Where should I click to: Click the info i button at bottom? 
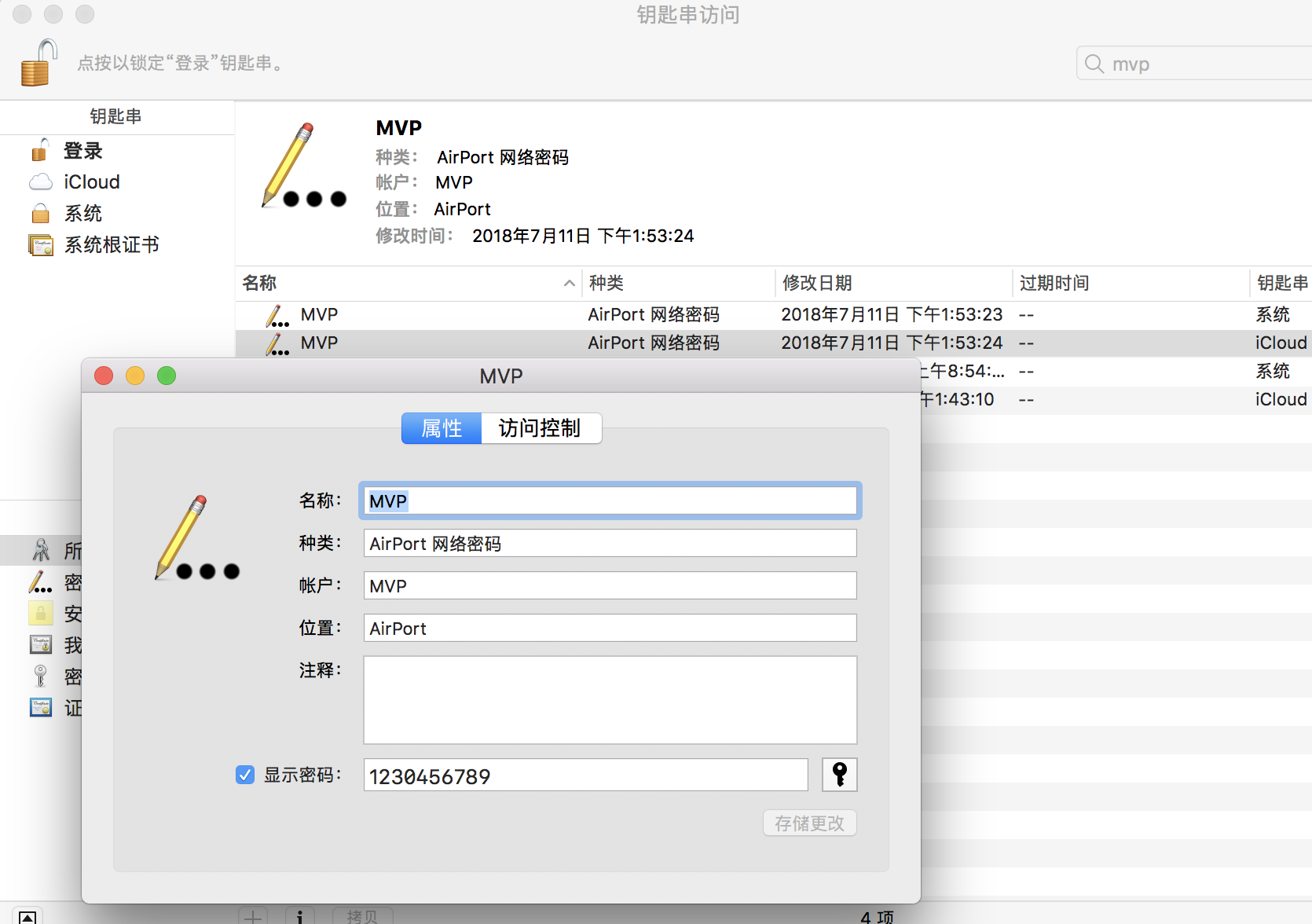(299, 916)
